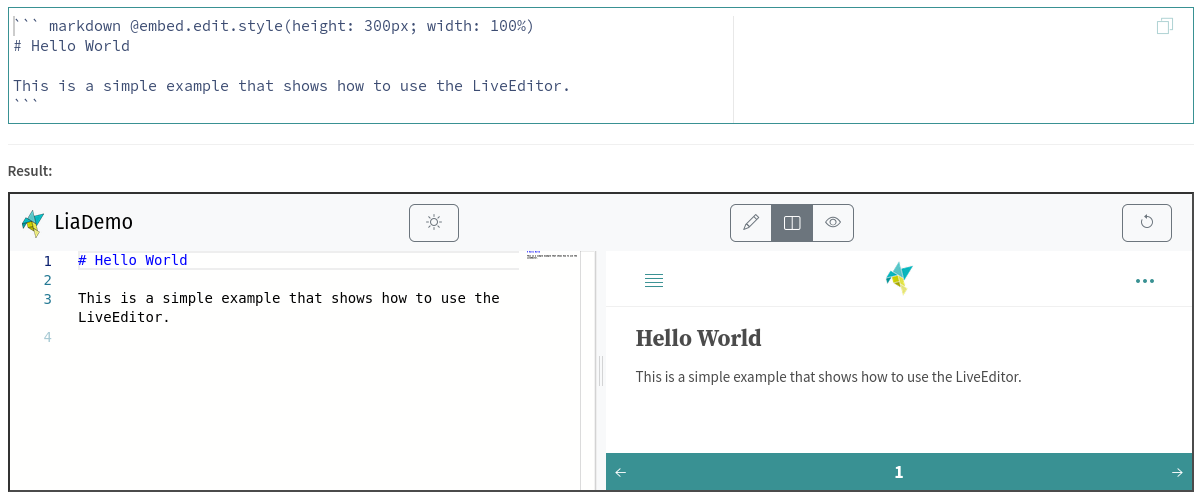This screenshot has height=501, width=1201.
Task: Switch to editor-only mode with the pencil button
Action: pos(751,222)
